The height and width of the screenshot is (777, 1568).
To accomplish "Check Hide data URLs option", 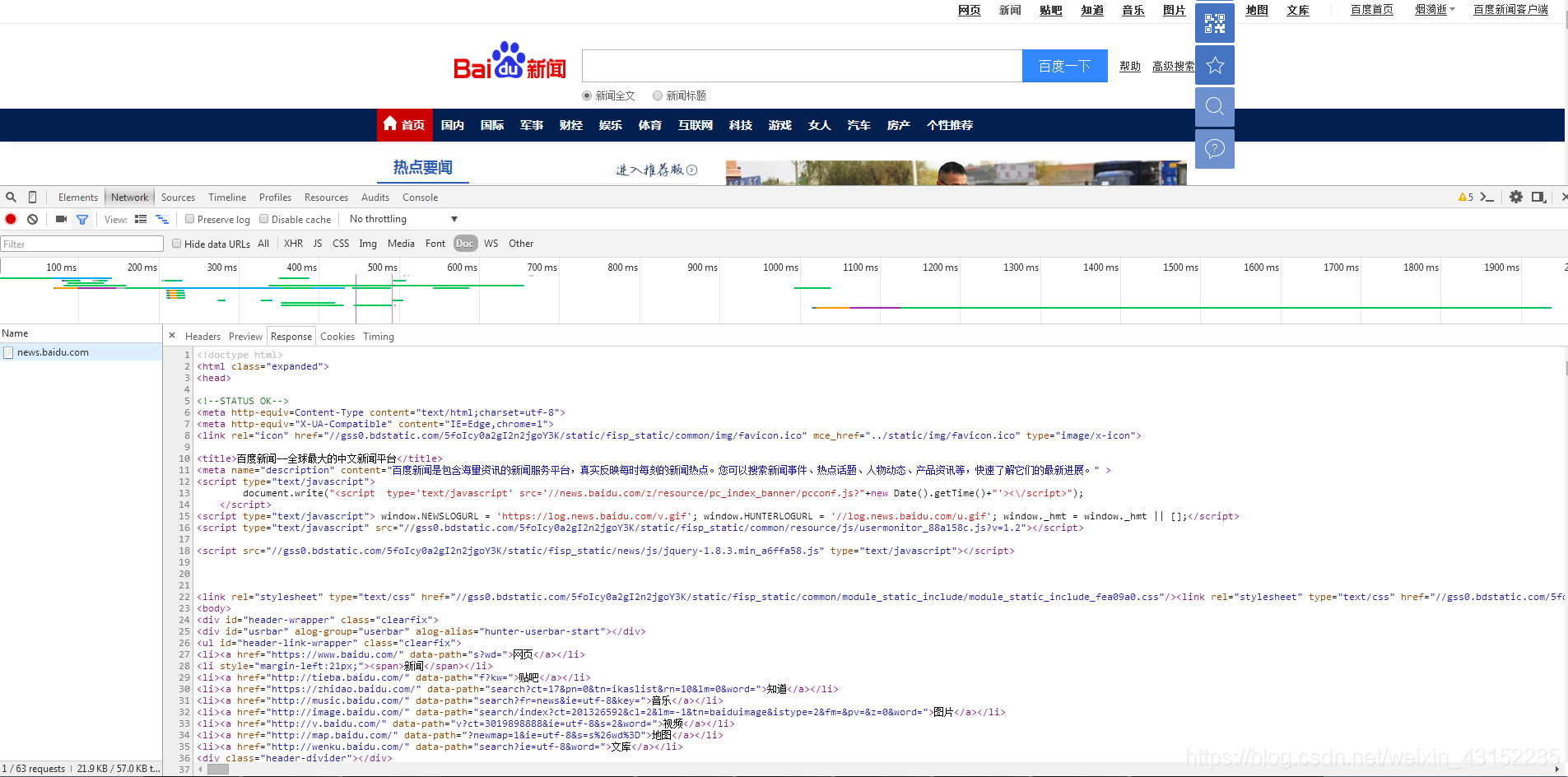I will tap(177, 244).
